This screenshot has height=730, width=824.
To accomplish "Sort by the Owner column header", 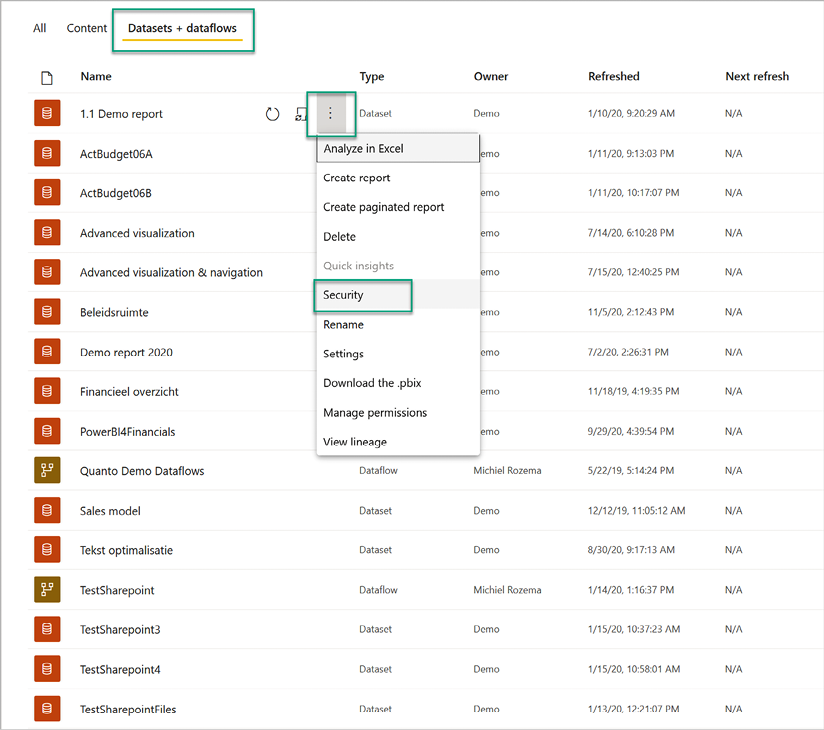I will tap(491, 77).
